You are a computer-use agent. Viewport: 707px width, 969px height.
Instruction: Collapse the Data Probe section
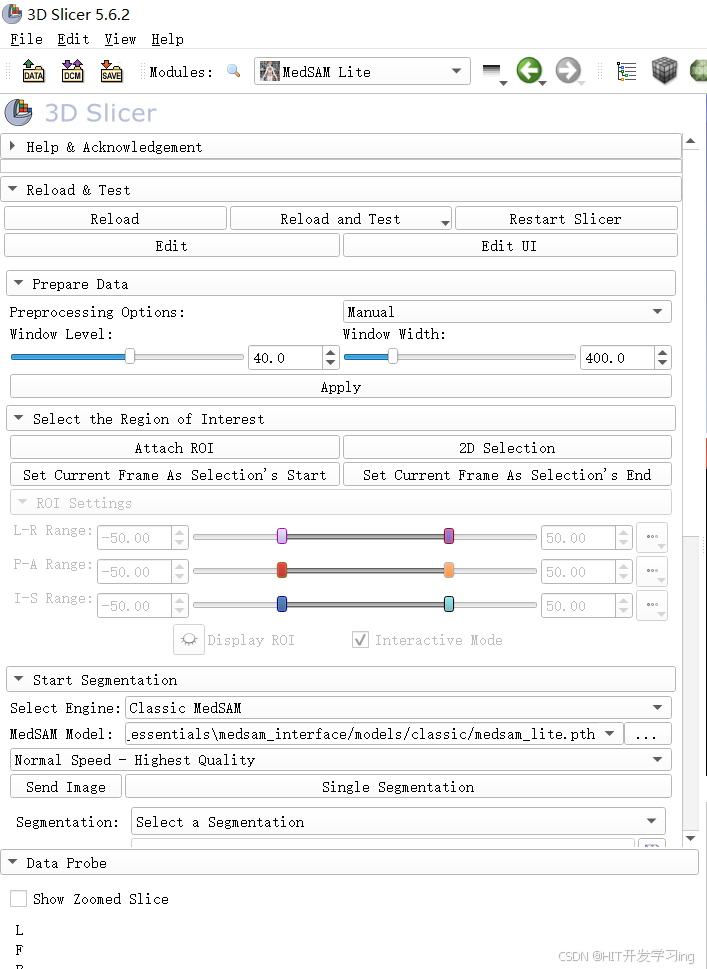coord(349,863)
